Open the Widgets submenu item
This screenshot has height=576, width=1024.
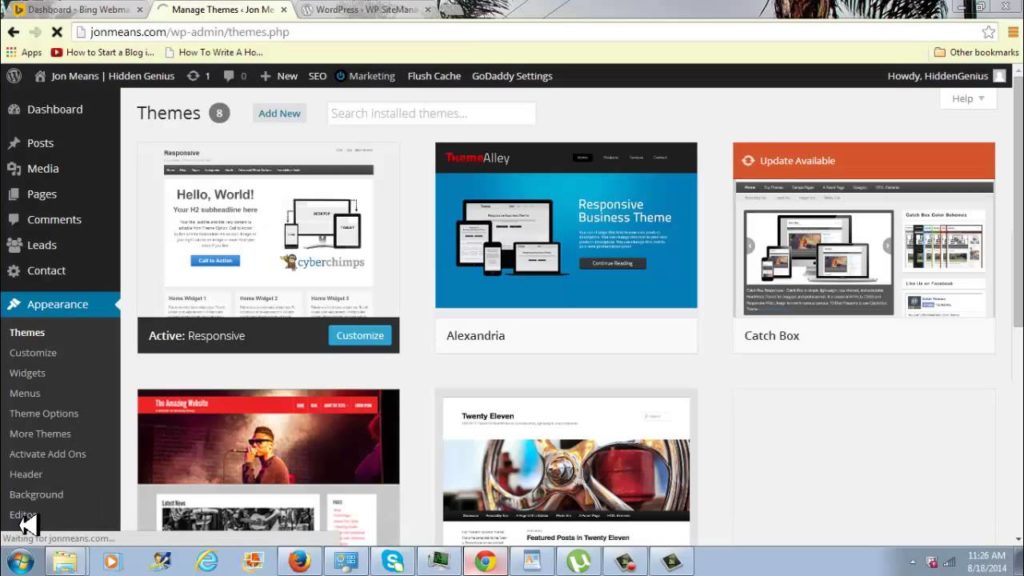point(27,373)
